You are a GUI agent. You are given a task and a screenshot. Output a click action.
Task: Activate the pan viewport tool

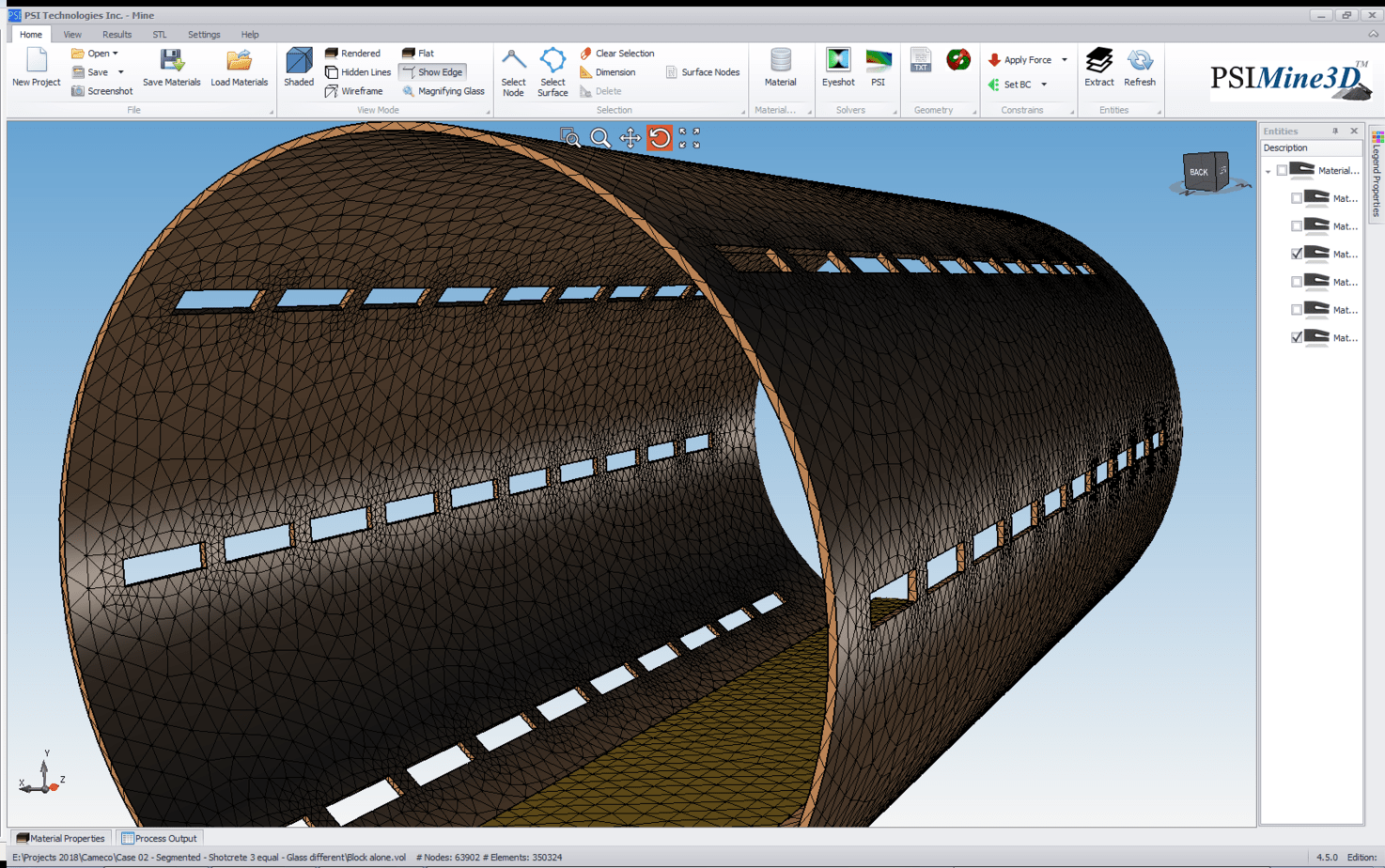[630, 138]
